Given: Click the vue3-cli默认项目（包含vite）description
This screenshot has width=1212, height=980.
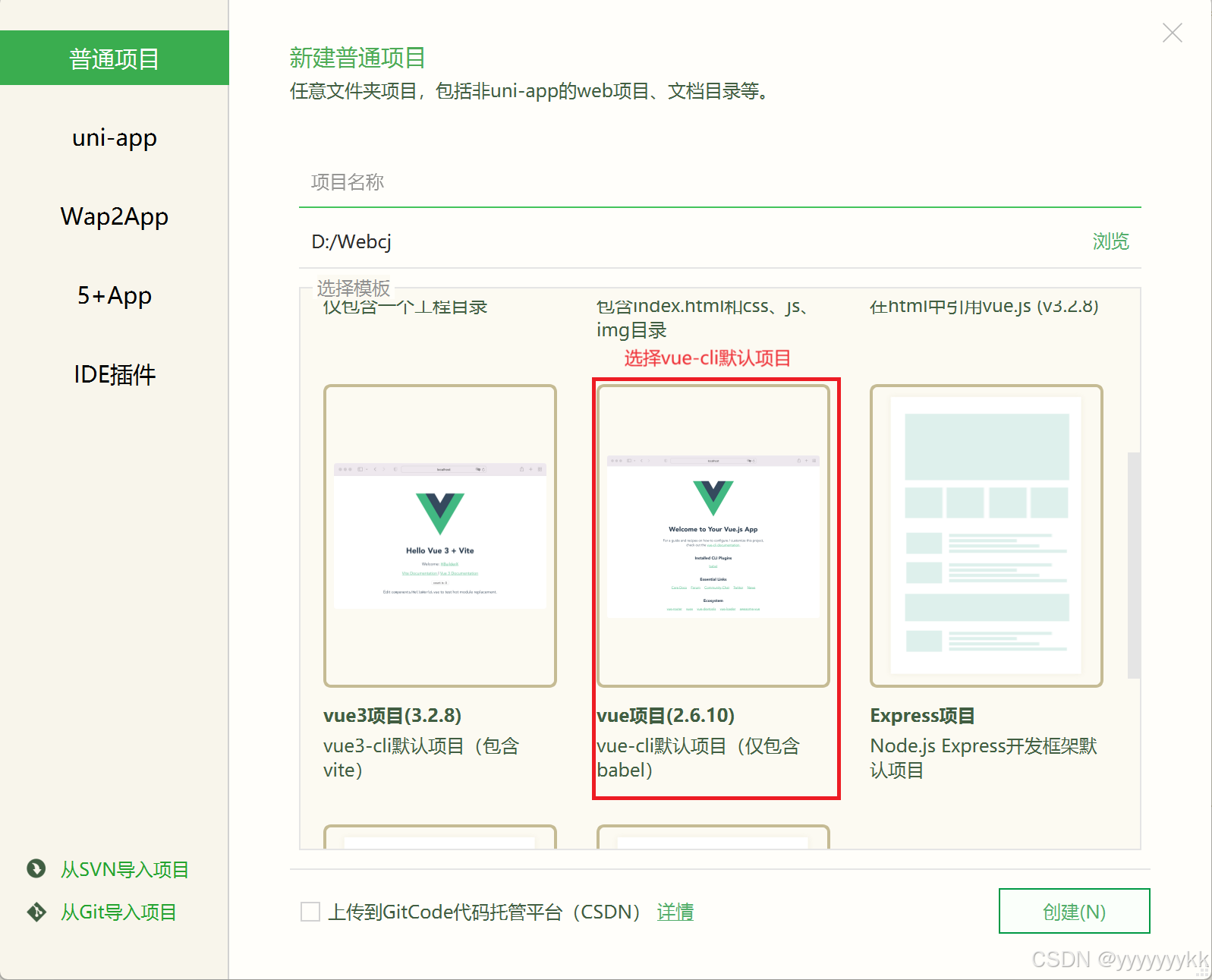Looking at the screenshot, I should click(421, 758).
